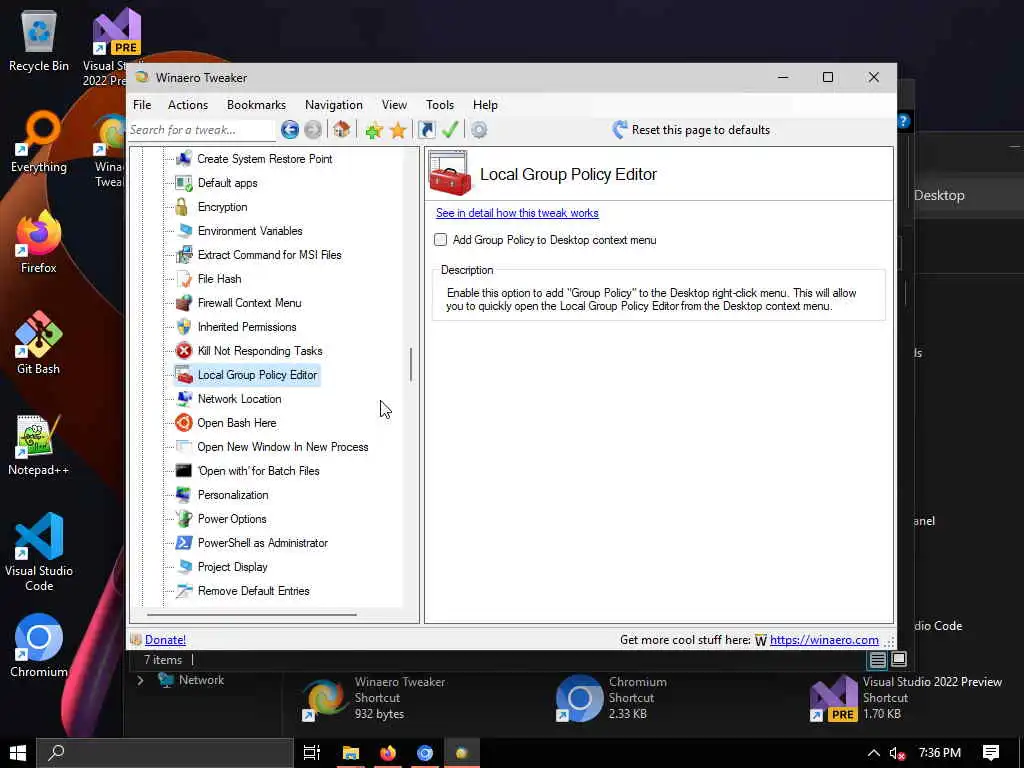Select the Visual Studio Code desktop icon
The width and height of the screenshot is (1024, 768).
tap(39, 552)
